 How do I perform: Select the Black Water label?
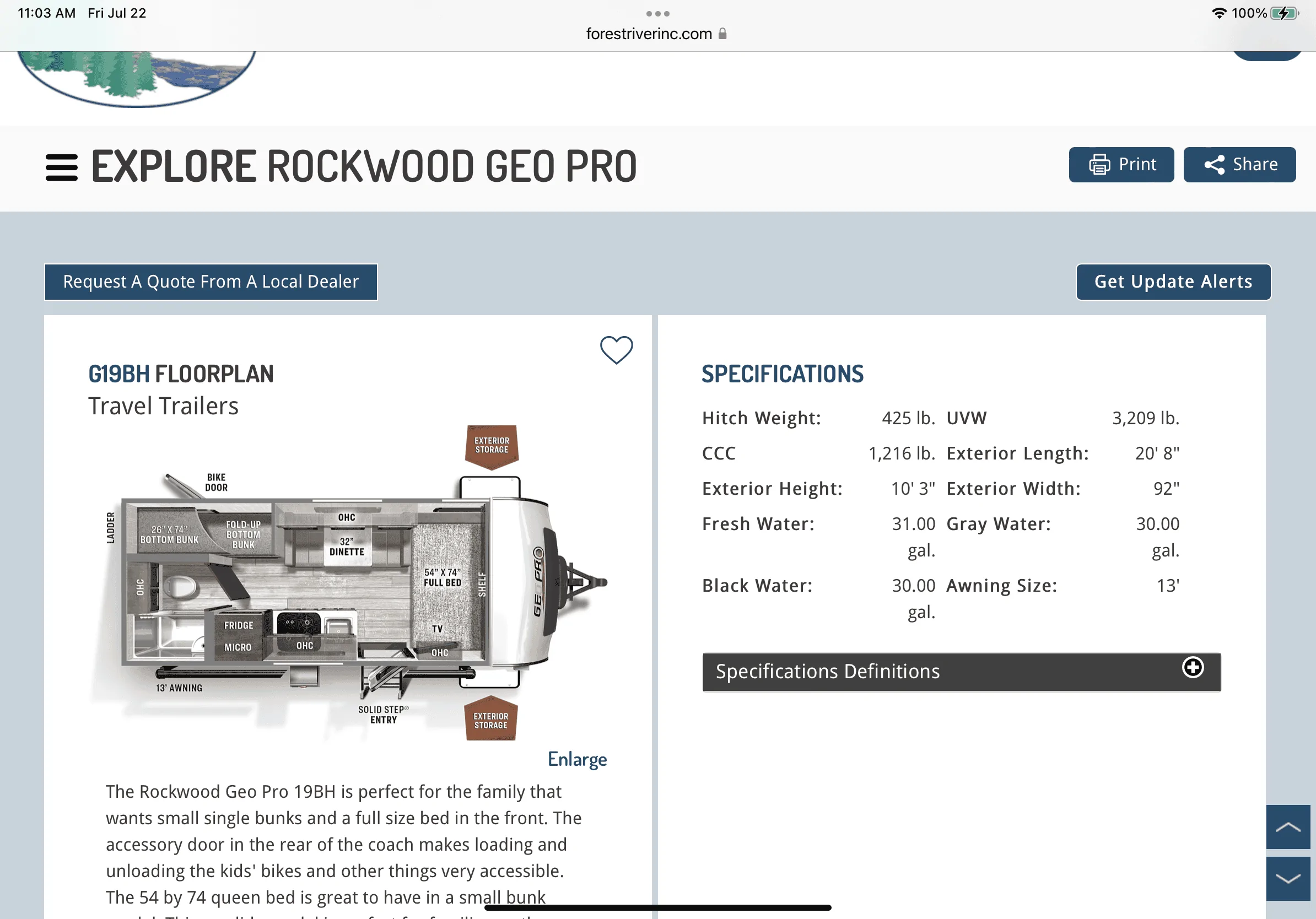click(757, 586)
